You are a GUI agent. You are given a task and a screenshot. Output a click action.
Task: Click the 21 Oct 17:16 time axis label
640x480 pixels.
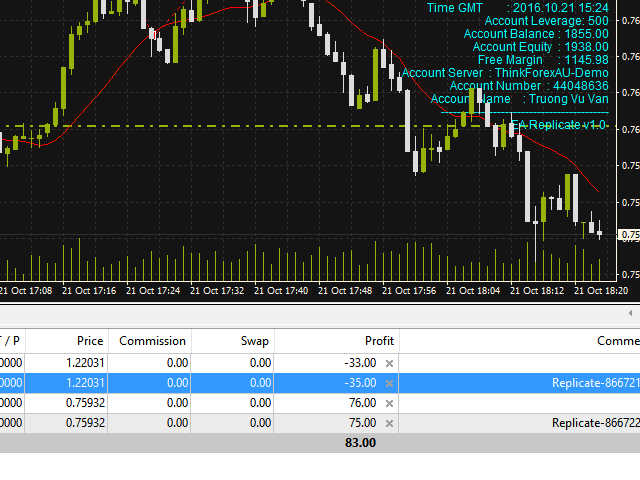(89, 291)
